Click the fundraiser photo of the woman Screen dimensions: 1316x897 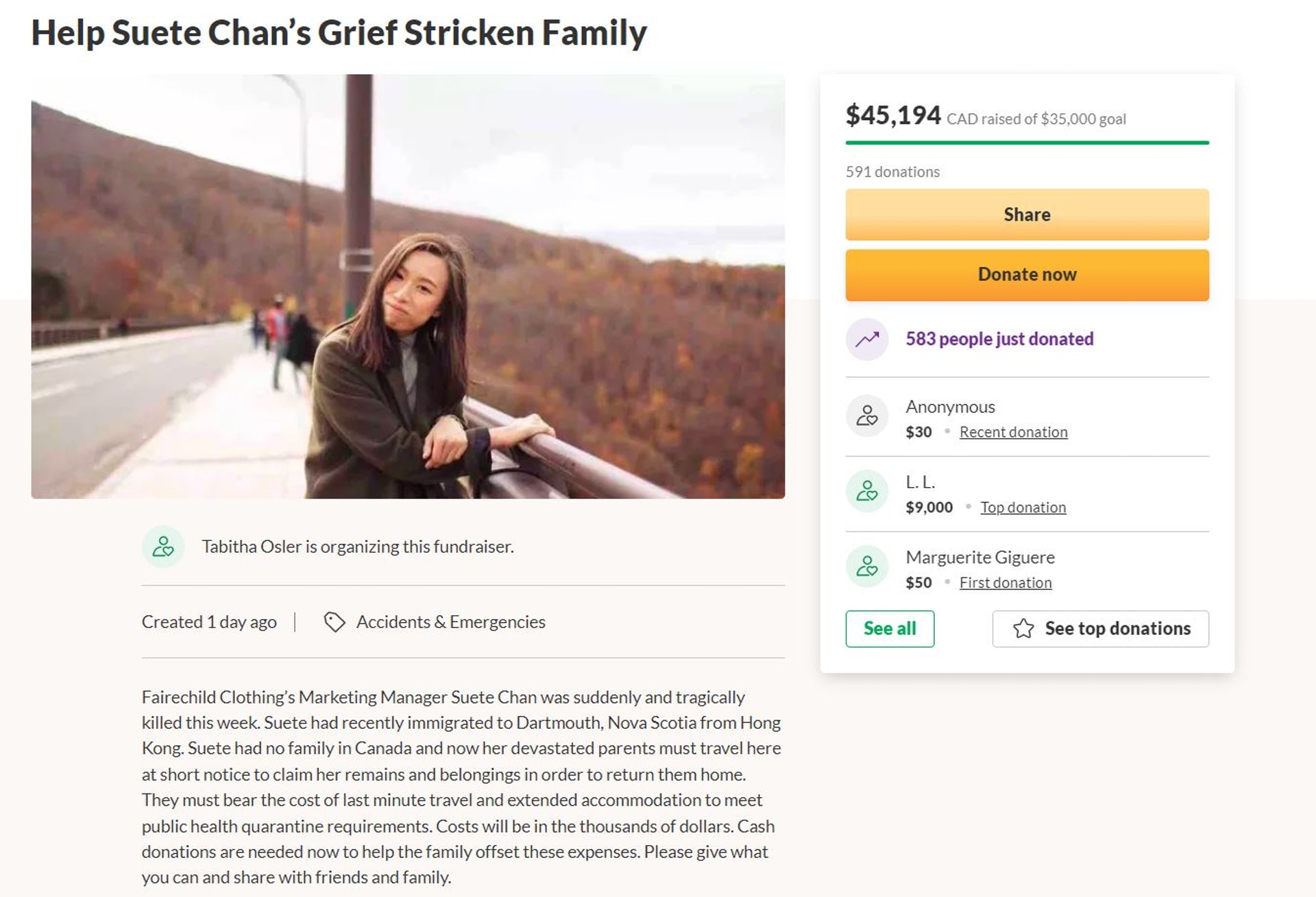tap(407, 286)
